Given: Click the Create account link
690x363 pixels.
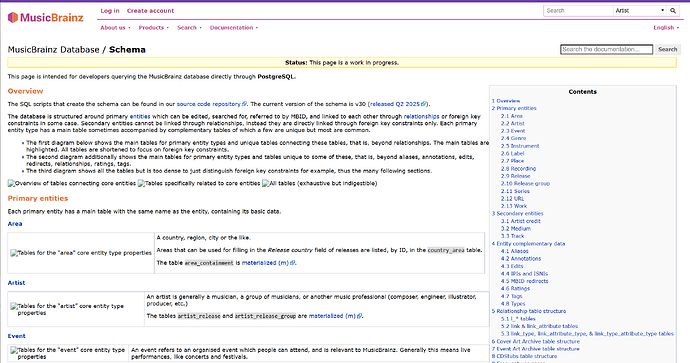Looking at the screenshot, I should tap(150, 11).
